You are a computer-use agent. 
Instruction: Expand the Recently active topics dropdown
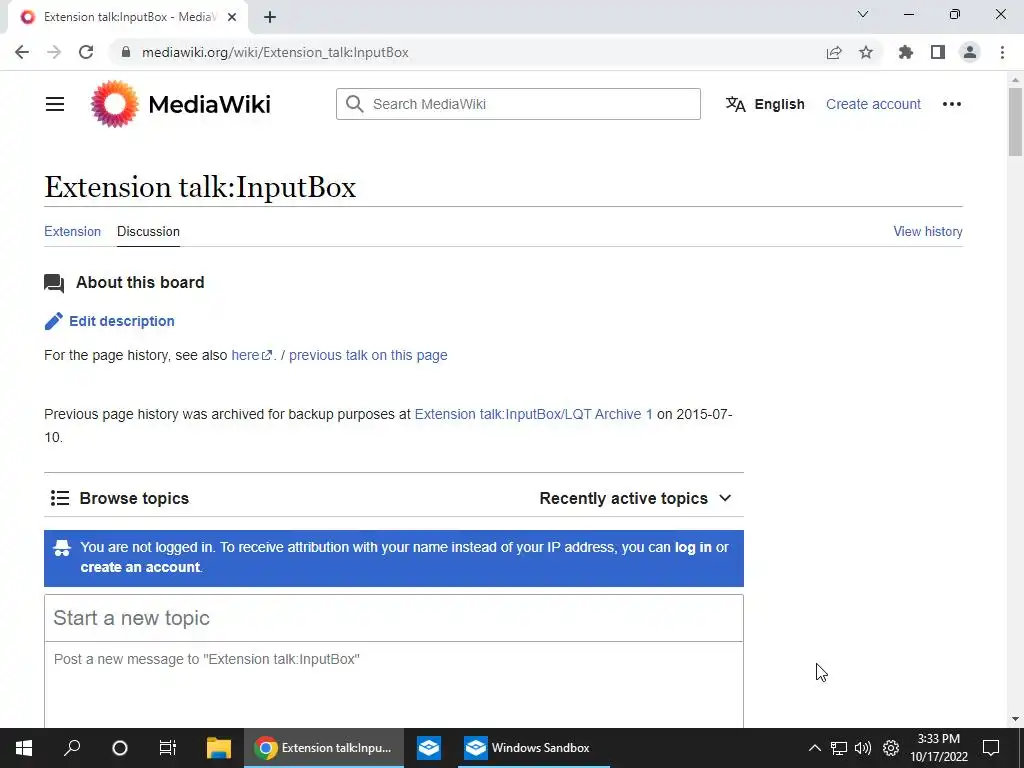635,498
